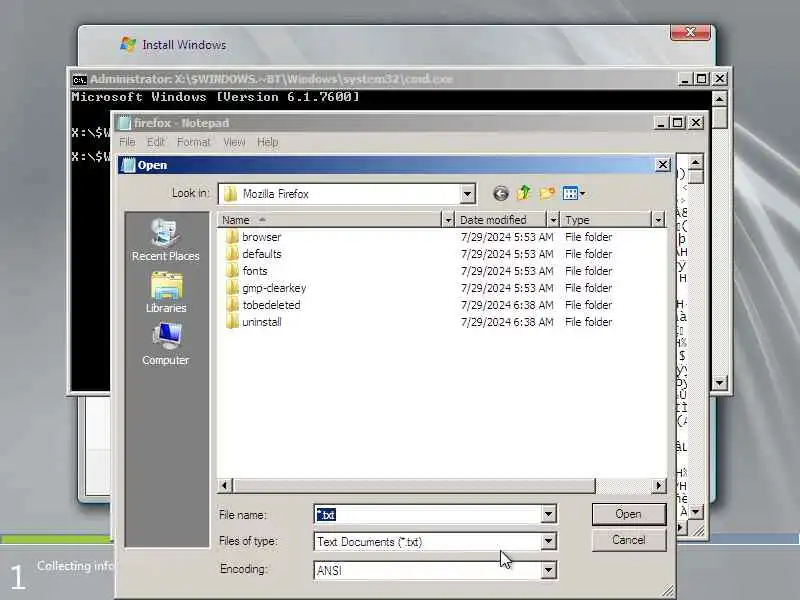Select the gmp-clearkey folder icon
Screen dimensions: 800x600
click(232, 288)
